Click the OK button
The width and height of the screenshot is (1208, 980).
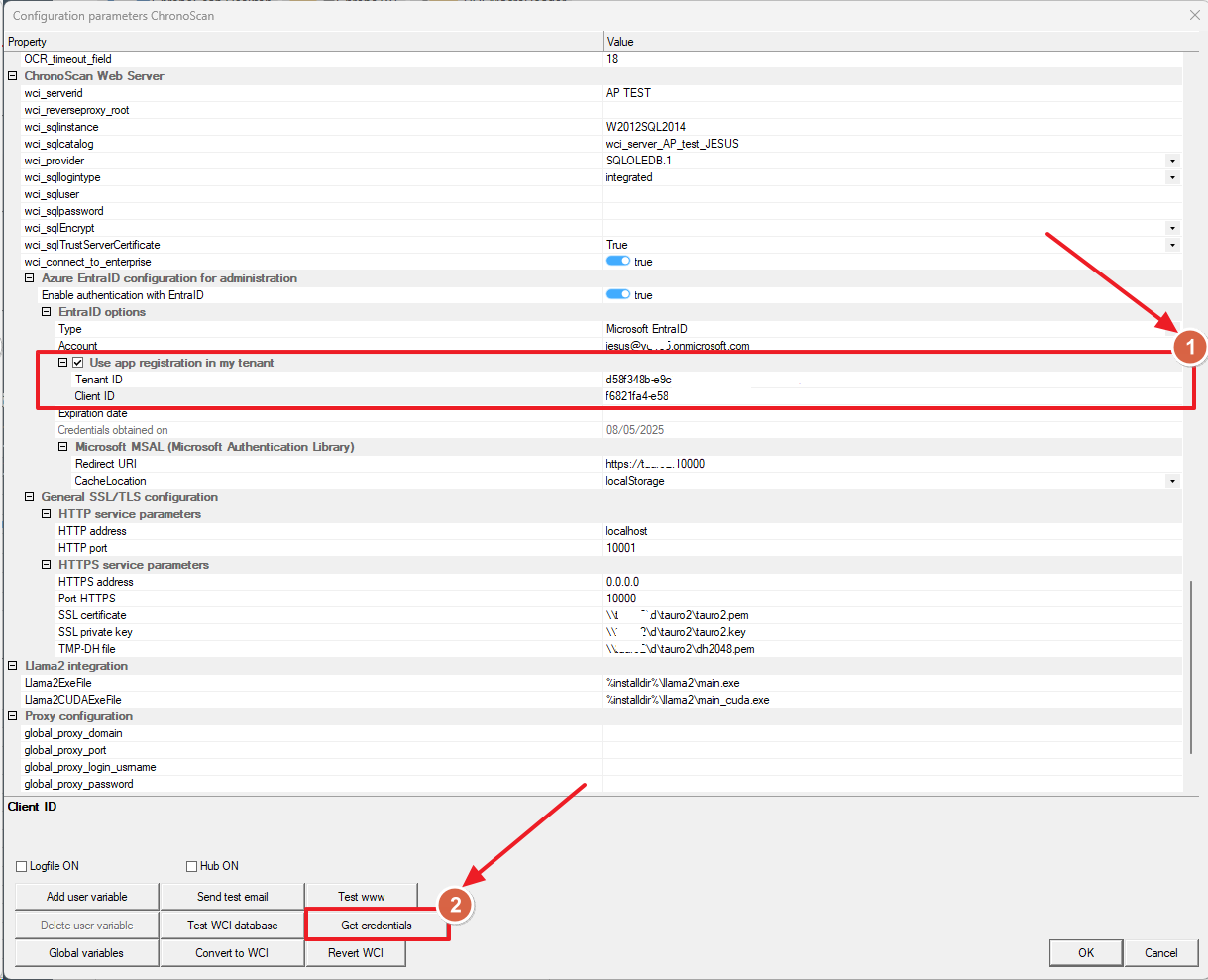pyautogui.click(x=1086, y=953)
